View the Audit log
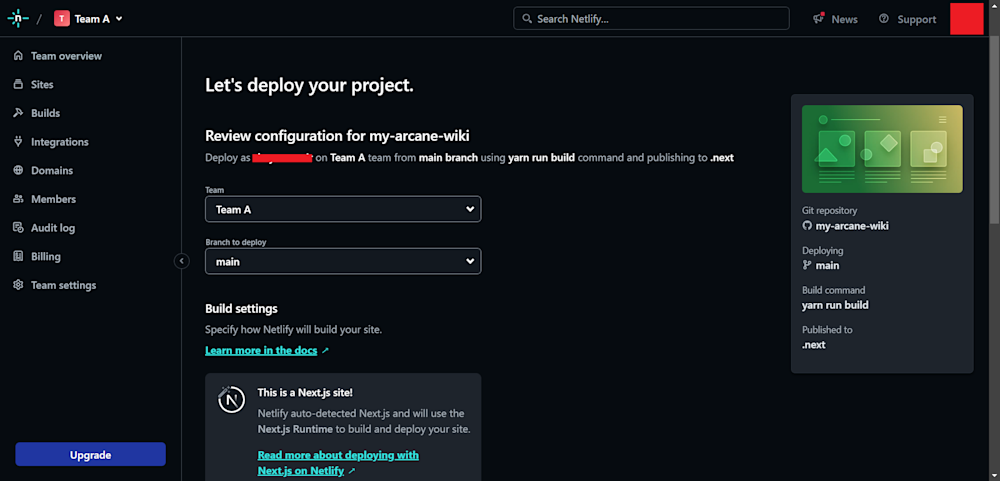 [53, 228]
